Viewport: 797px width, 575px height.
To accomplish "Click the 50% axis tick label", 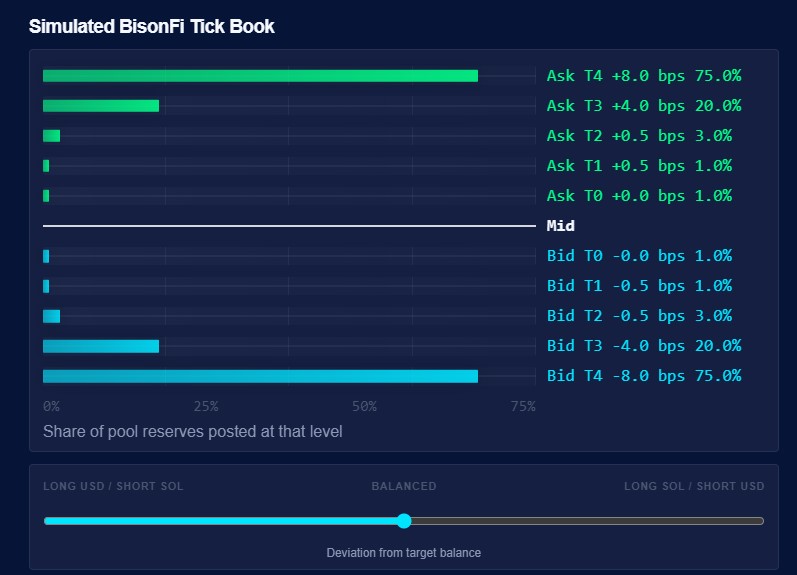I will tap(364, 406).
